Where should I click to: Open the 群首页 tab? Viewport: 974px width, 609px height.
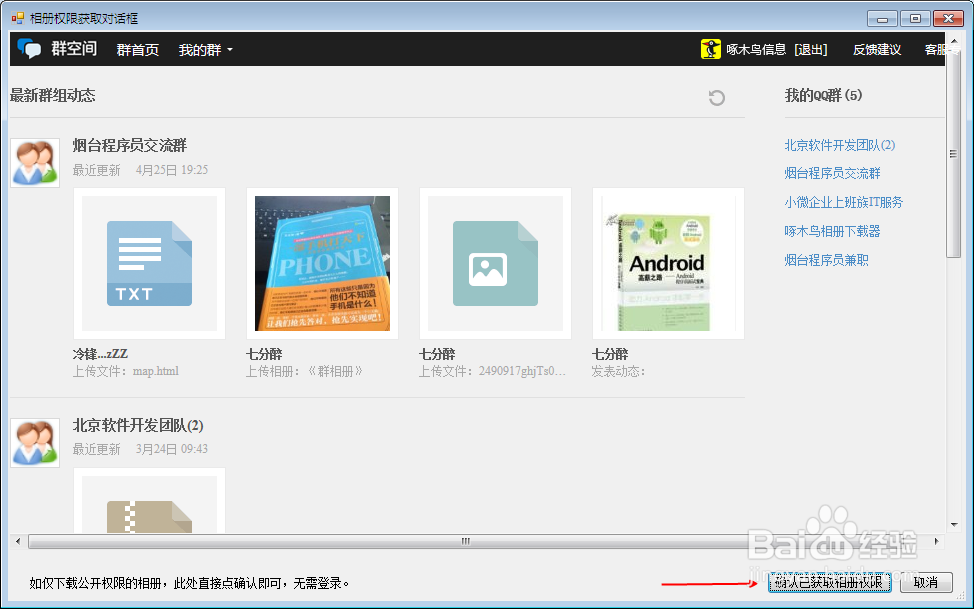(x=138, y=50)
